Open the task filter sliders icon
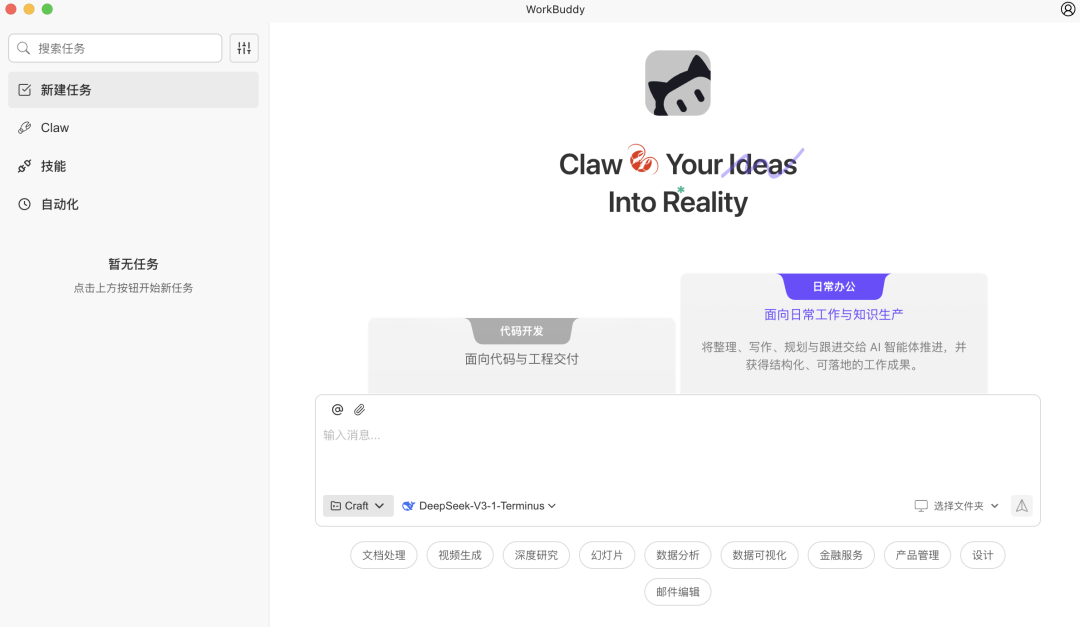Image resolution: width=1080 pixels, height=627 pixels. coord(243,47)
